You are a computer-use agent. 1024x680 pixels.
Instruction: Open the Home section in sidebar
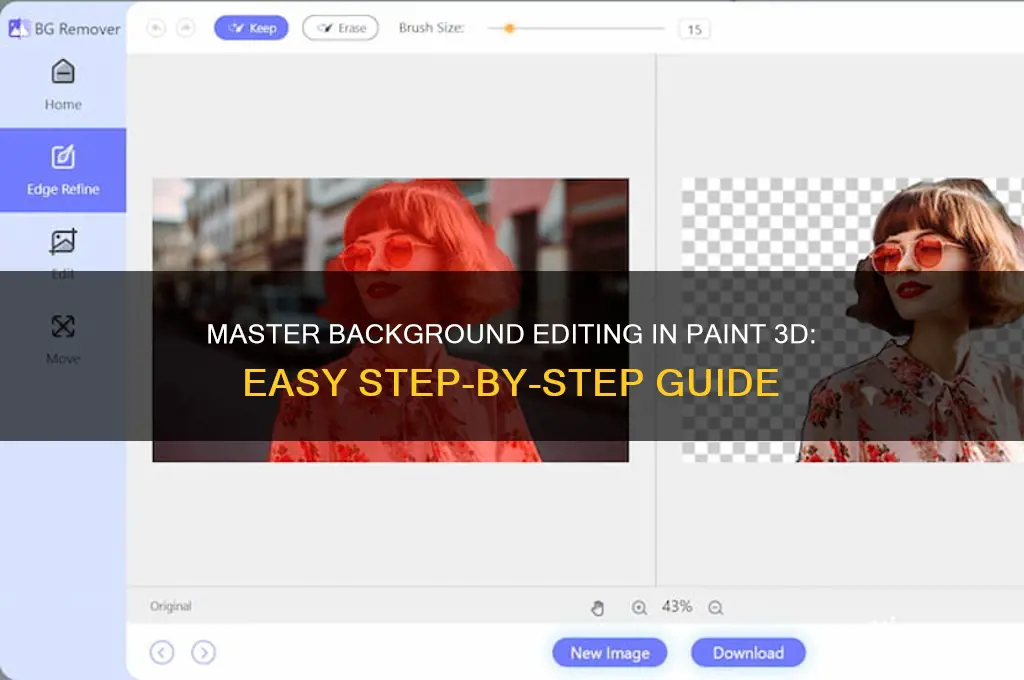coord(63,85)
